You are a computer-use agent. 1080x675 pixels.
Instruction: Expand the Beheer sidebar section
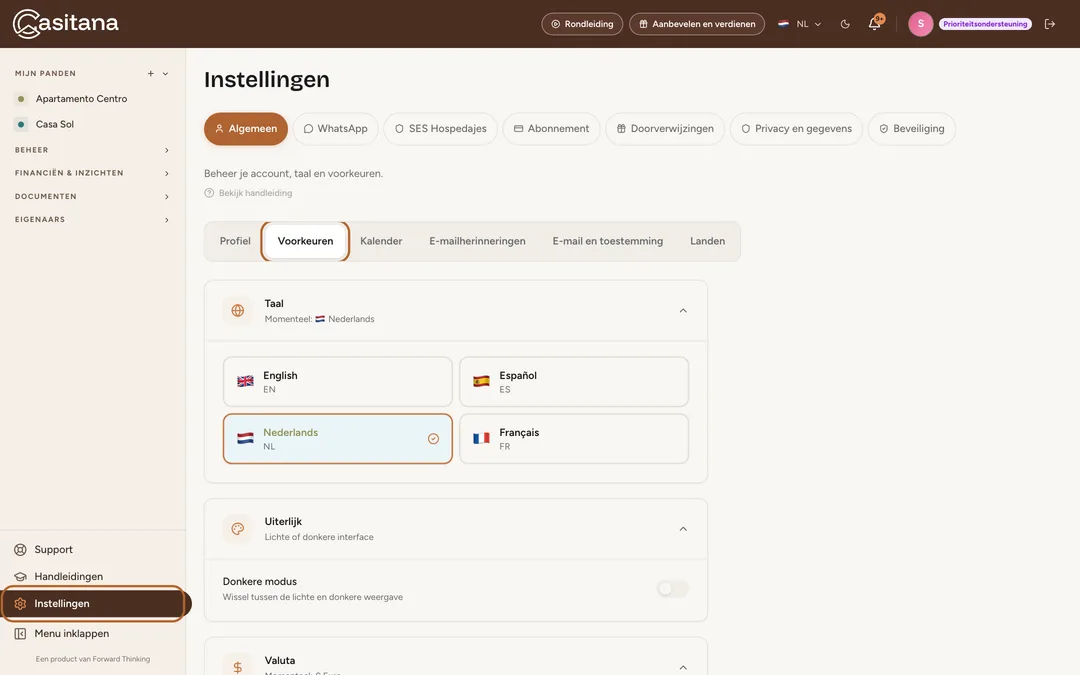92,150
